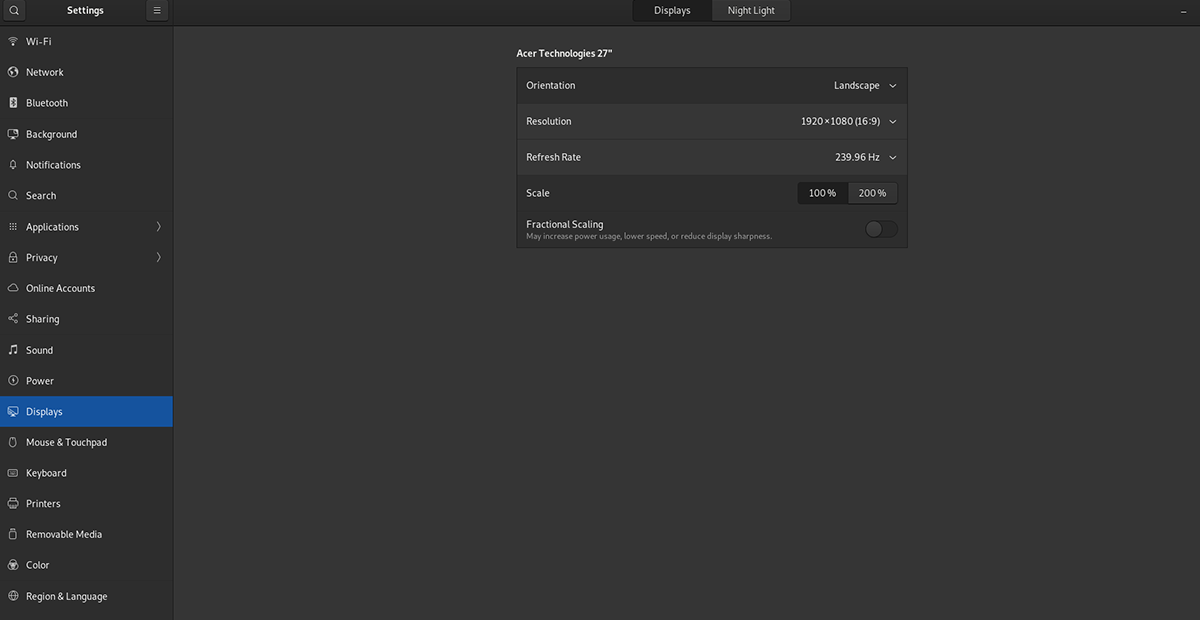1200x620 pixels.
Task: Click the Notifications bell icon
Action: (13, 165)
